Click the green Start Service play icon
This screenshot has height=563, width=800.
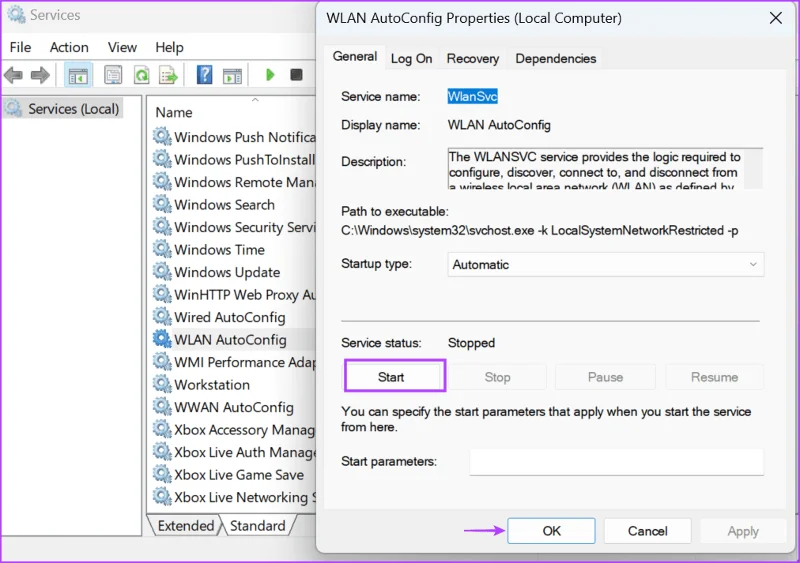point(270,75)
